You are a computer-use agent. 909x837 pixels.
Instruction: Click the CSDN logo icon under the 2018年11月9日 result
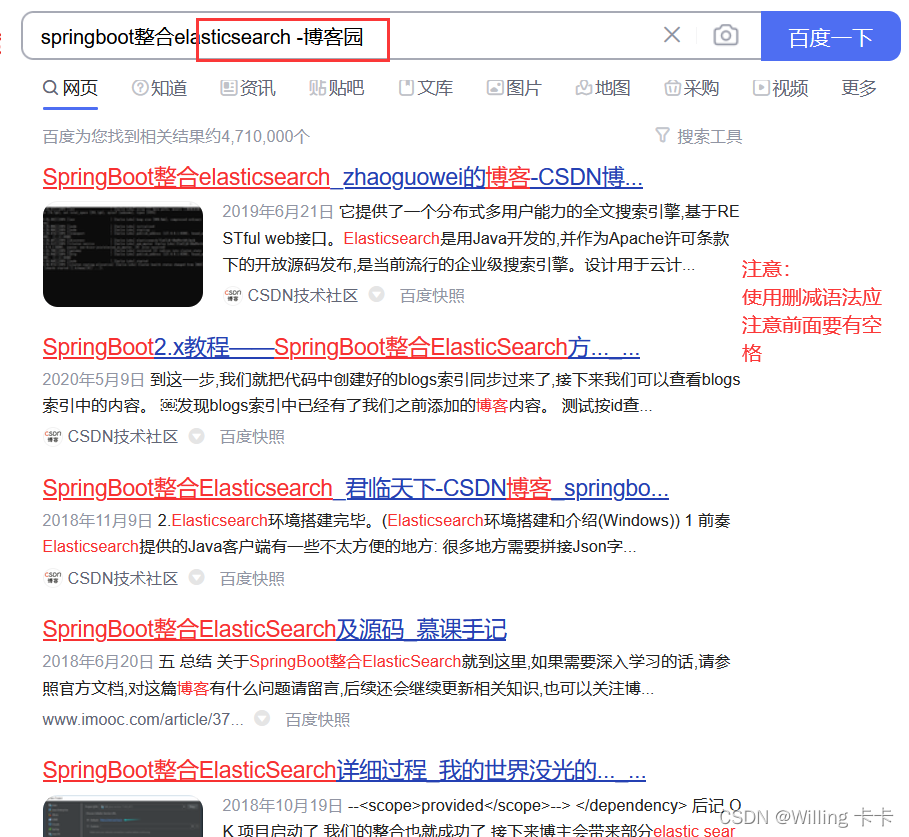click(x=53, y=578)
